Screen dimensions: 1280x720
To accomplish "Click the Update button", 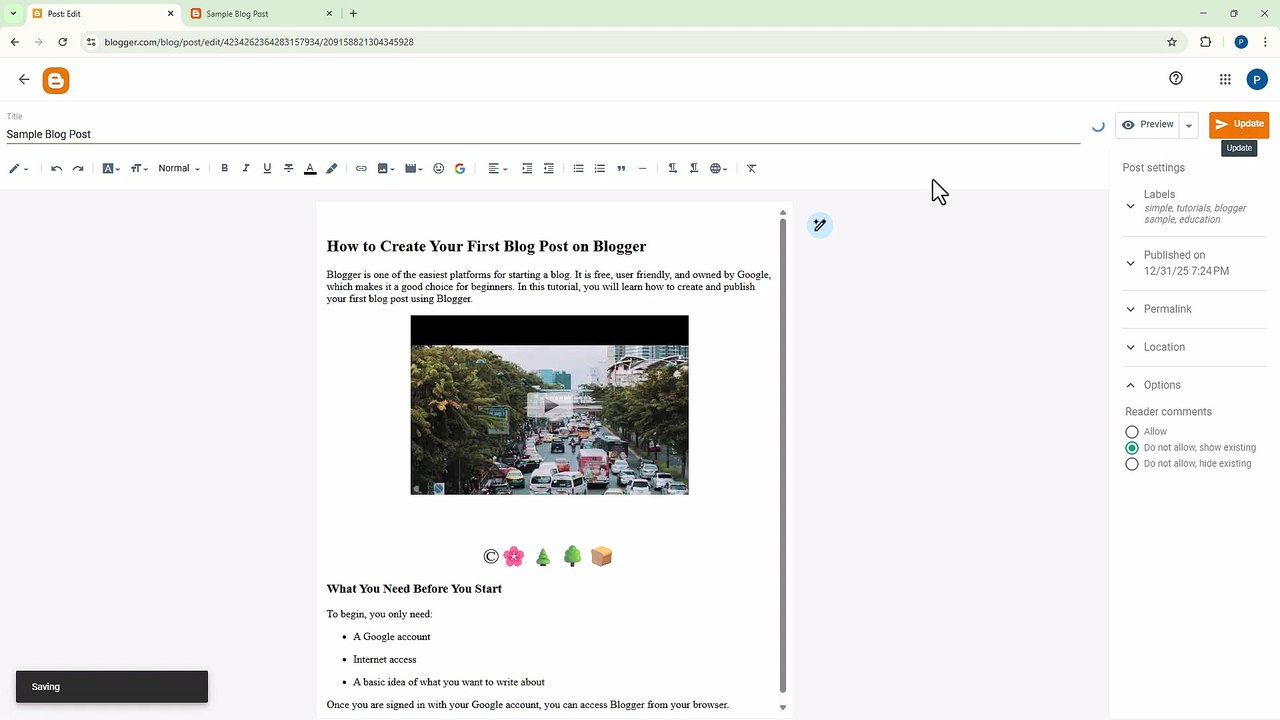I will point(1239,124).
